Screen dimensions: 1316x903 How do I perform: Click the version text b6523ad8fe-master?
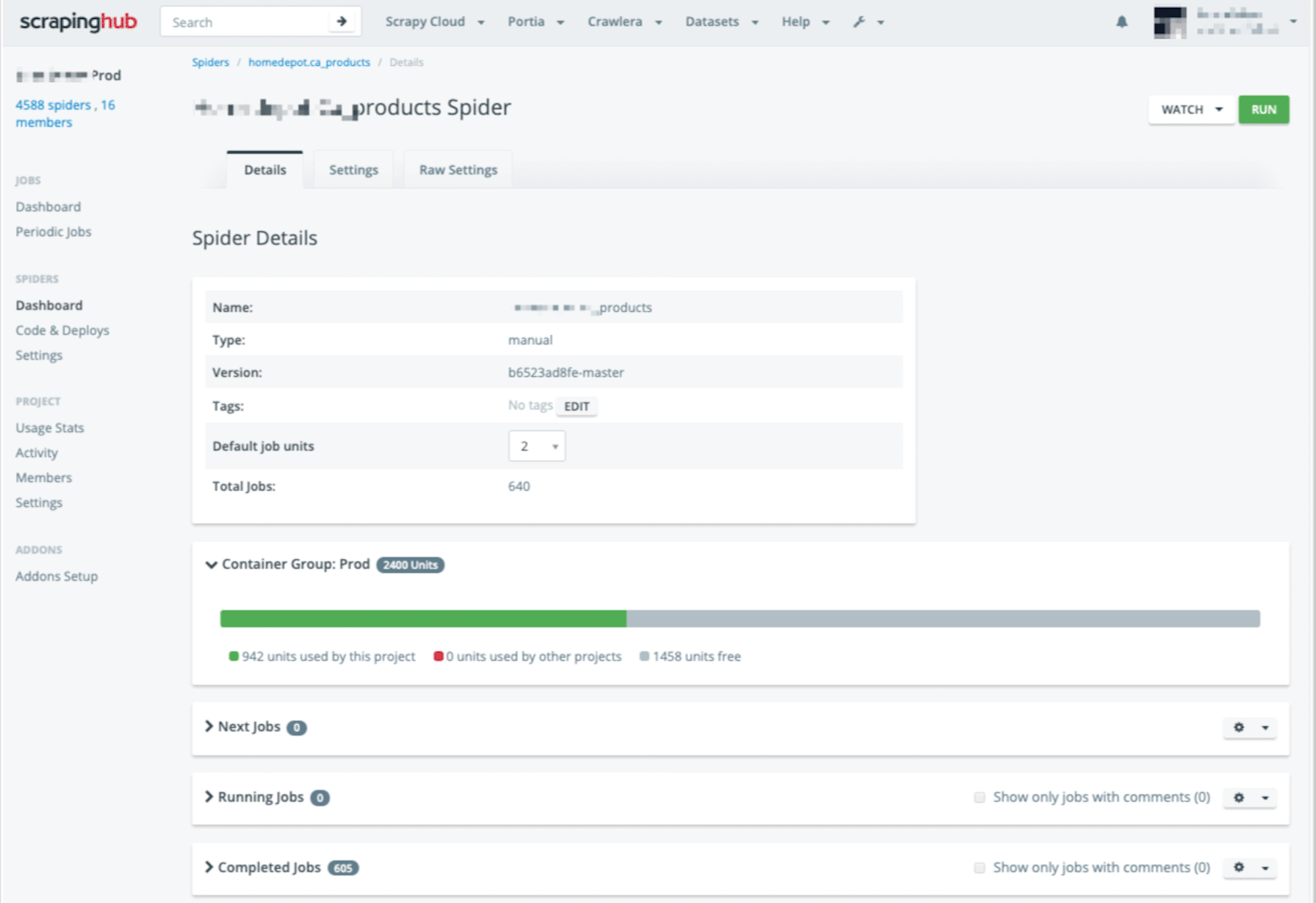[566, 373]
